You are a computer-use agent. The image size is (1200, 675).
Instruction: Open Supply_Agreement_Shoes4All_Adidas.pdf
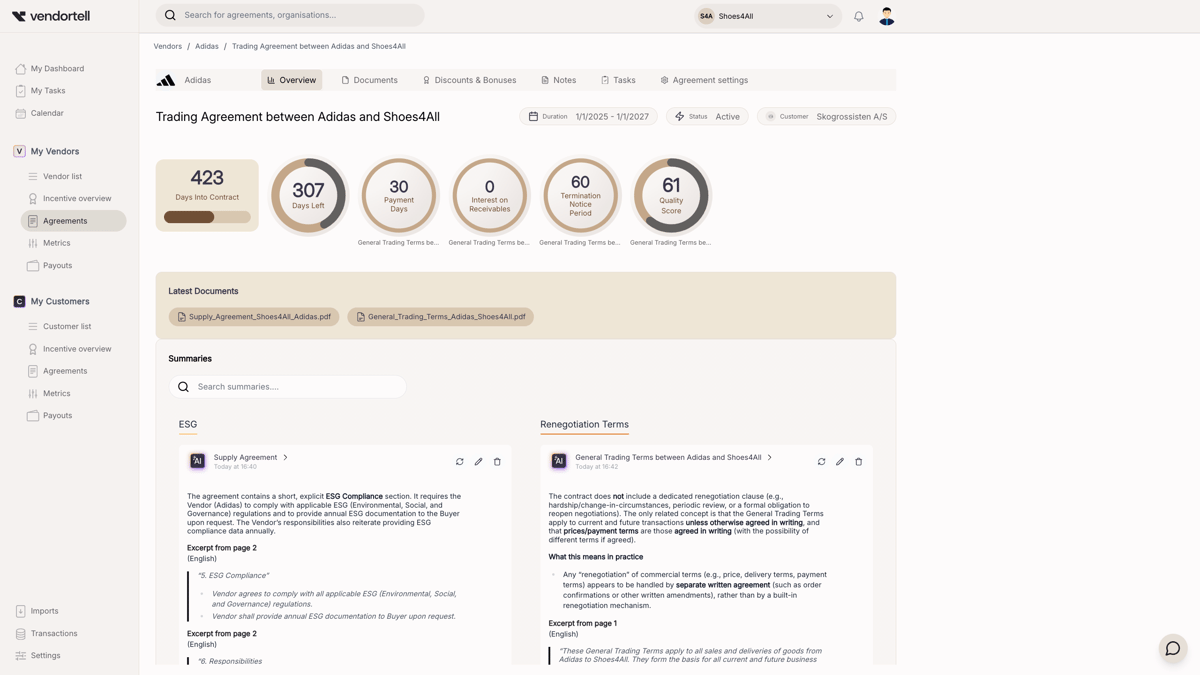(254, 316)
